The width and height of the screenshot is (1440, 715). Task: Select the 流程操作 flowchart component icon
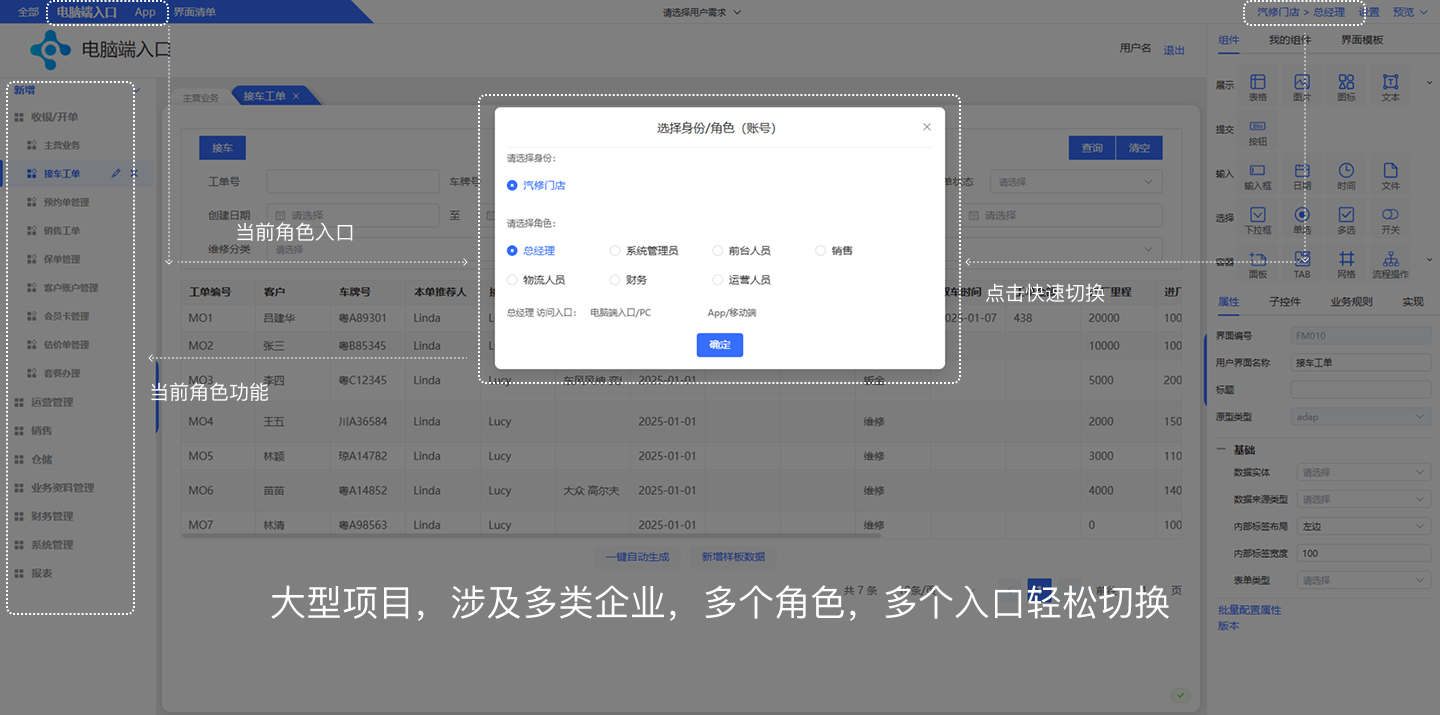pyautogui.click(x=1390, y=260)
